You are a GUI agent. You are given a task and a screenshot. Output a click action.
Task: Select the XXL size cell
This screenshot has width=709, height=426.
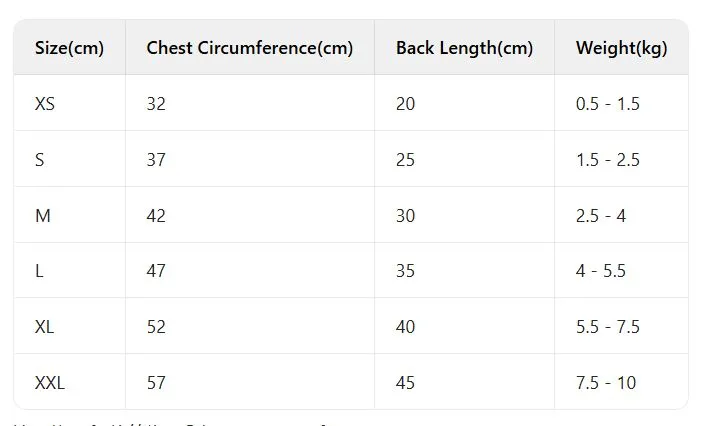pyautogui.click(x=49, y=383)
